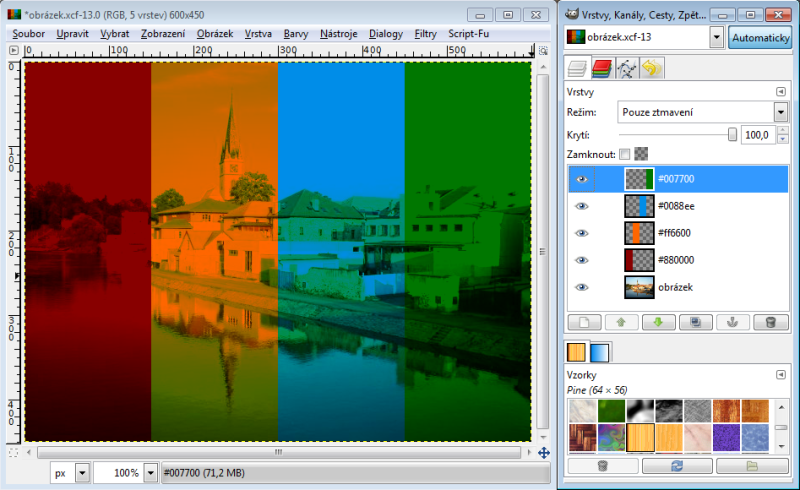Delete layer using the trash icon
The height and width of the screenshot is (490, 800).
coord(769,322)
